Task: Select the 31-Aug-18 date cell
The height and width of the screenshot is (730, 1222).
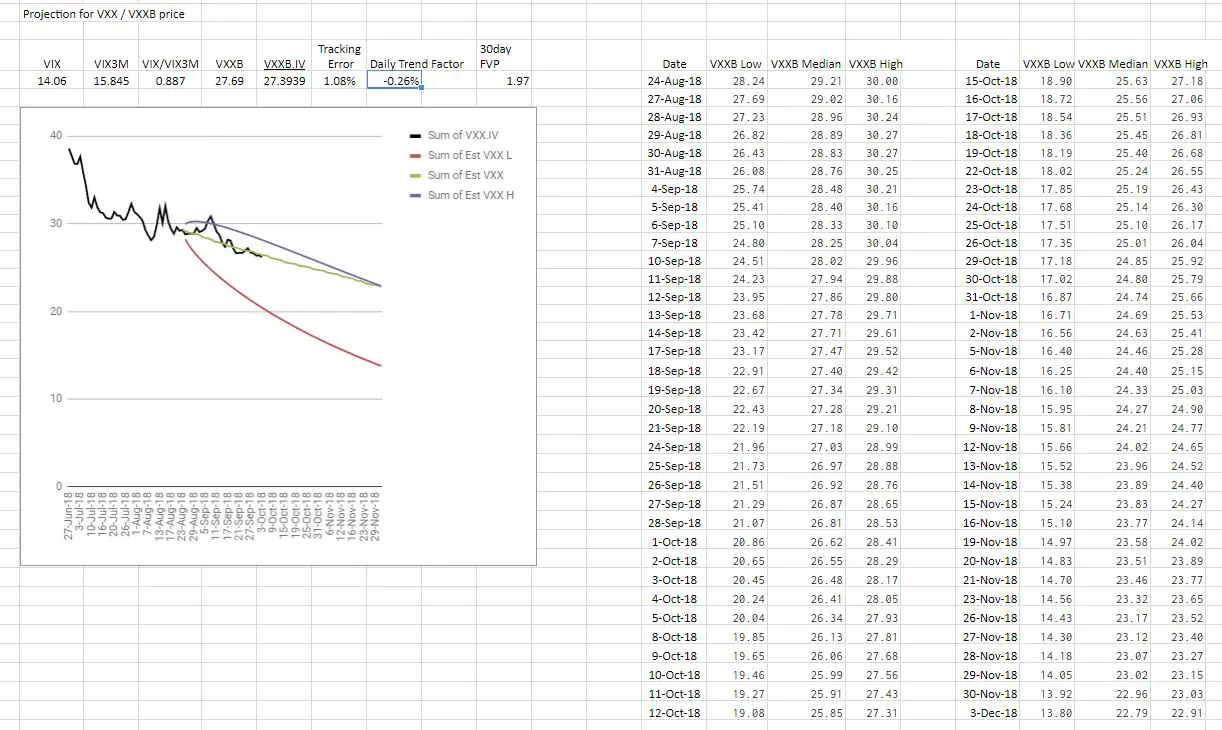Action: 675,172
